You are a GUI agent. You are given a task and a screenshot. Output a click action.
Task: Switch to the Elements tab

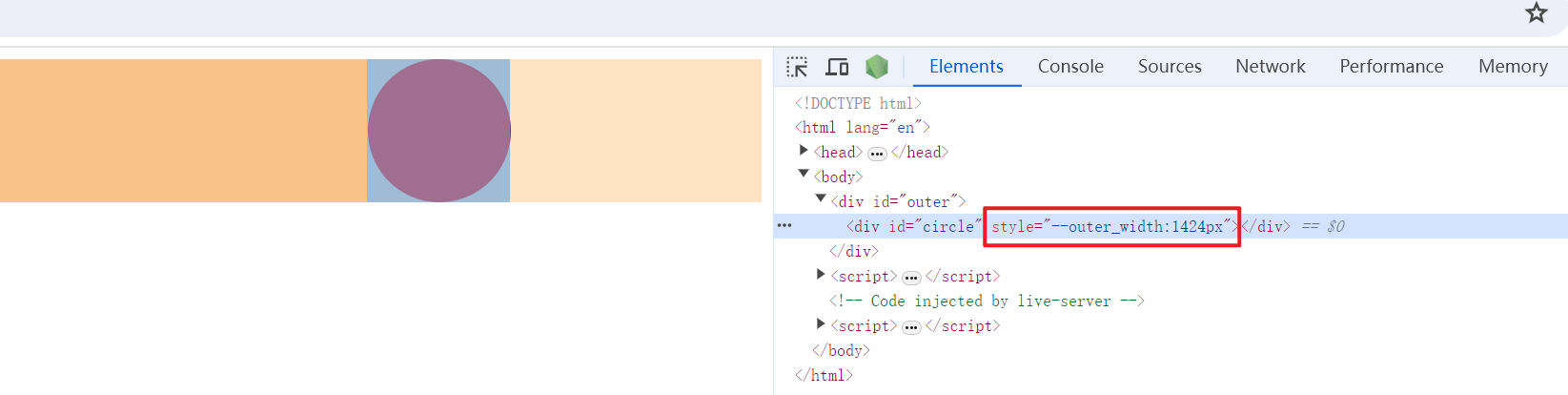click(967, 66)
